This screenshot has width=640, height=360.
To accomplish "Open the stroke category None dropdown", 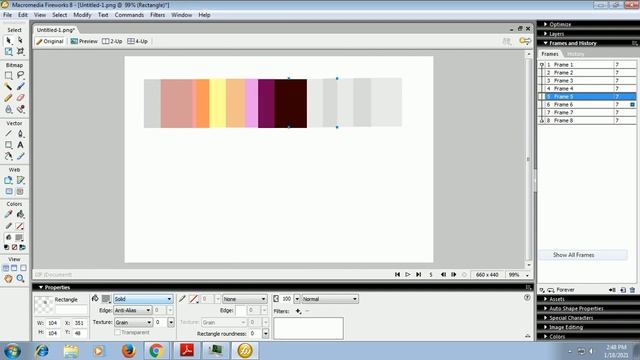I will [244, 299].
